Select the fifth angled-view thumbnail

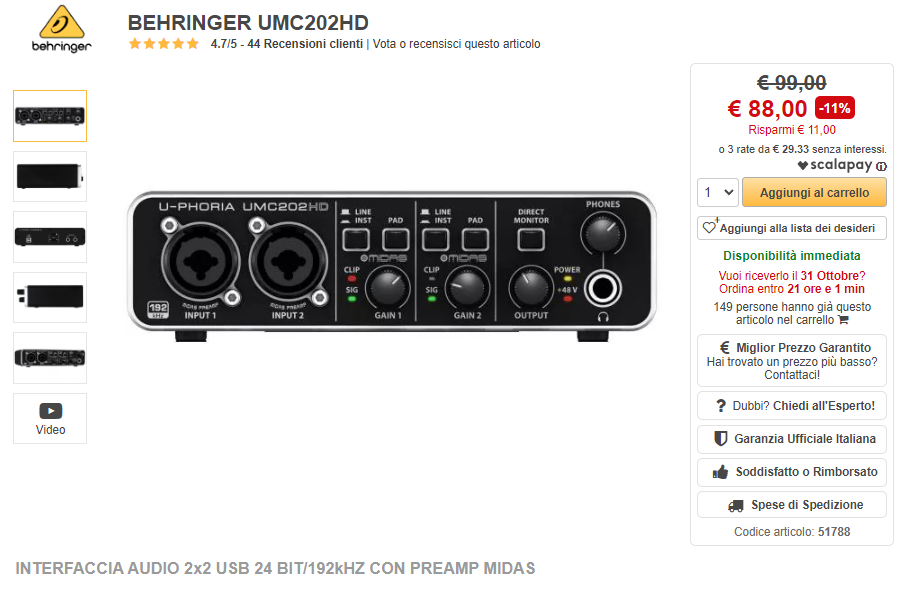(x=50, y=358)
